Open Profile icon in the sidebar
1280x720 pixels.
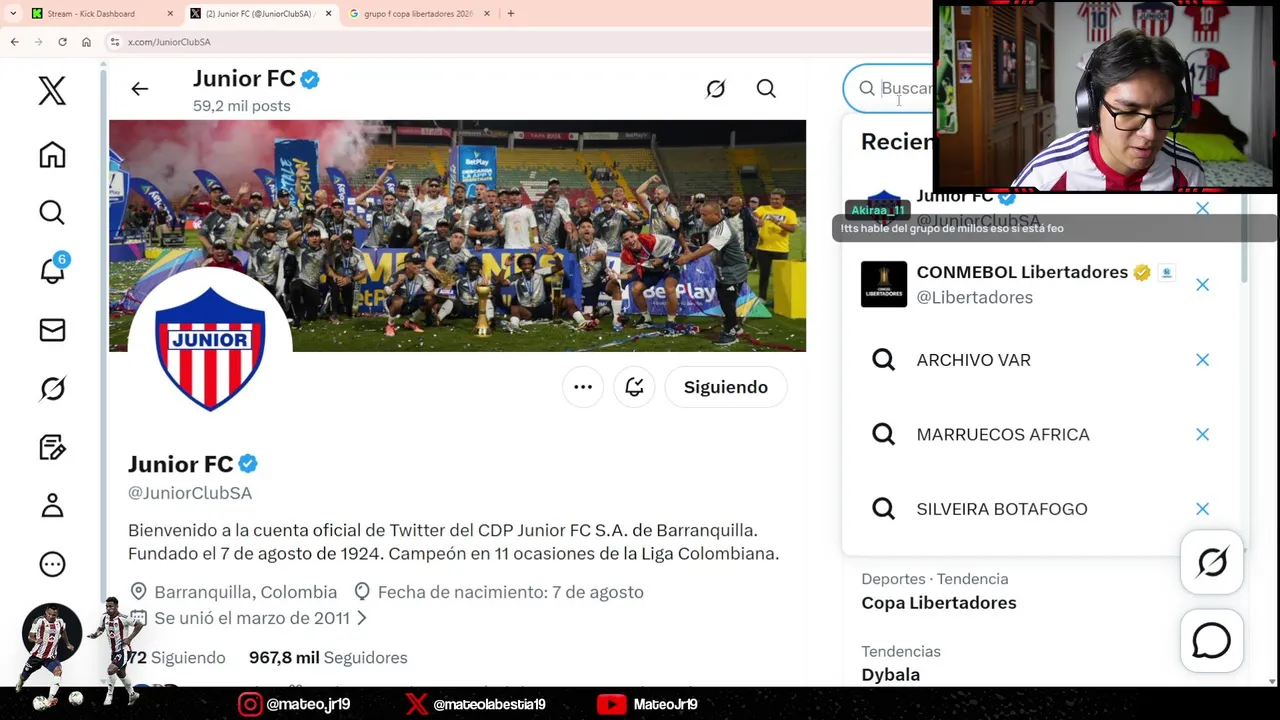coord(52,505)
